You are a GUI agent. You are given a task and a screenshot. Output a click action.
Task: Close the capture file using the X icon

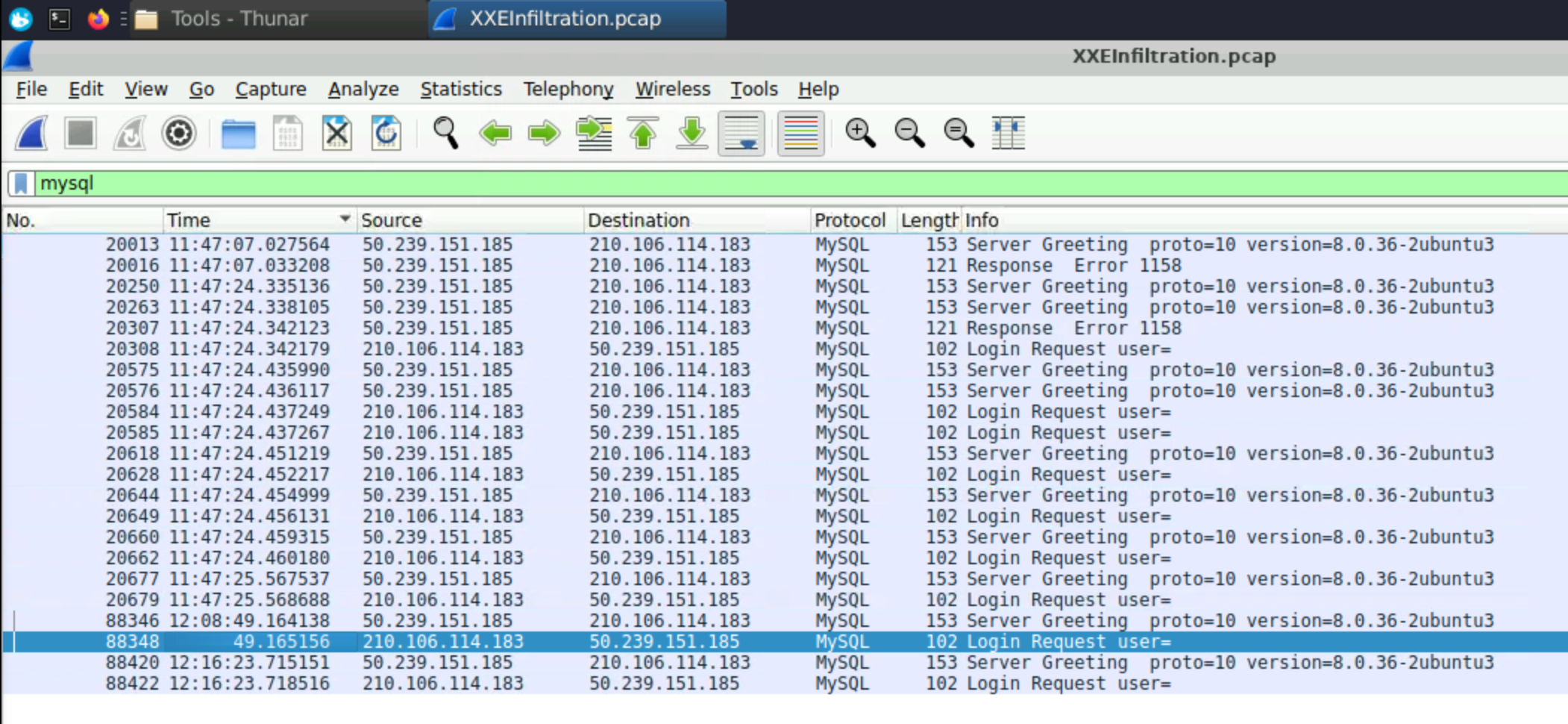point(337,134)
